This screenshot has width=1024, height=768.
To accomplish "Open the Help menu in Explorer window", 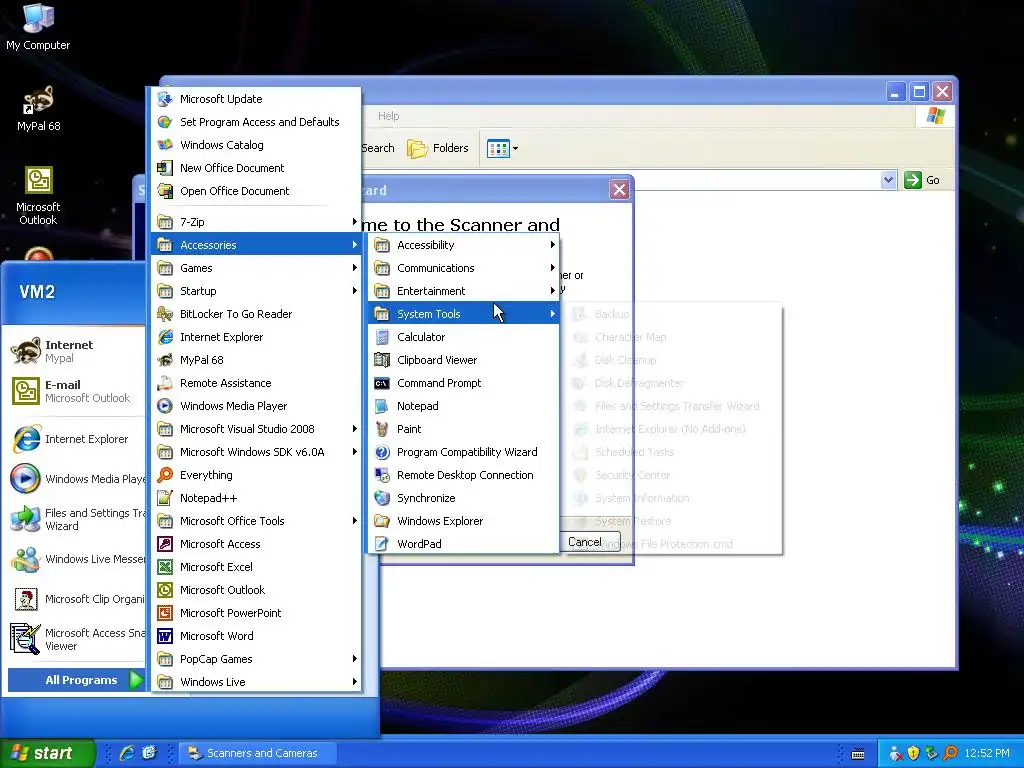I will pos(389,116).
